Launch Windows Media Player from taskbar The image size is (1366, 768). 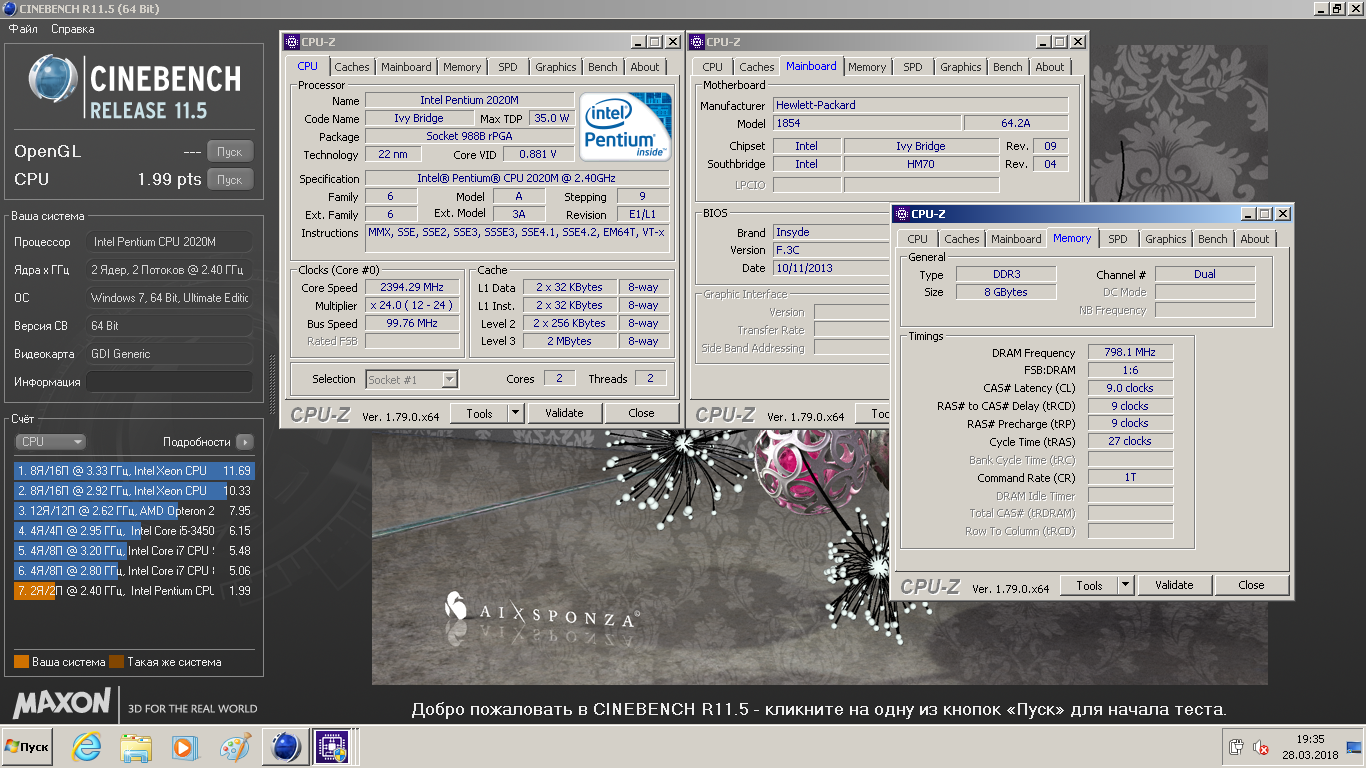(184, 747)
